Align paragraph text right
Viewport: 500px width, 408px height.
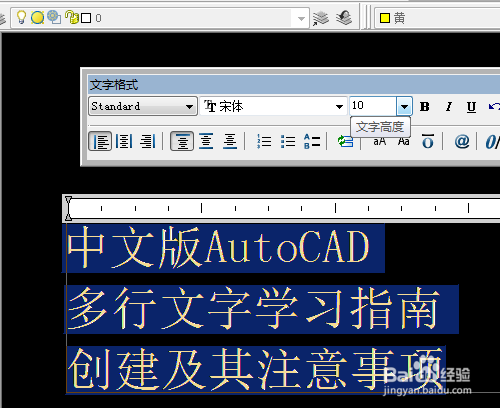tap(148, 141)
